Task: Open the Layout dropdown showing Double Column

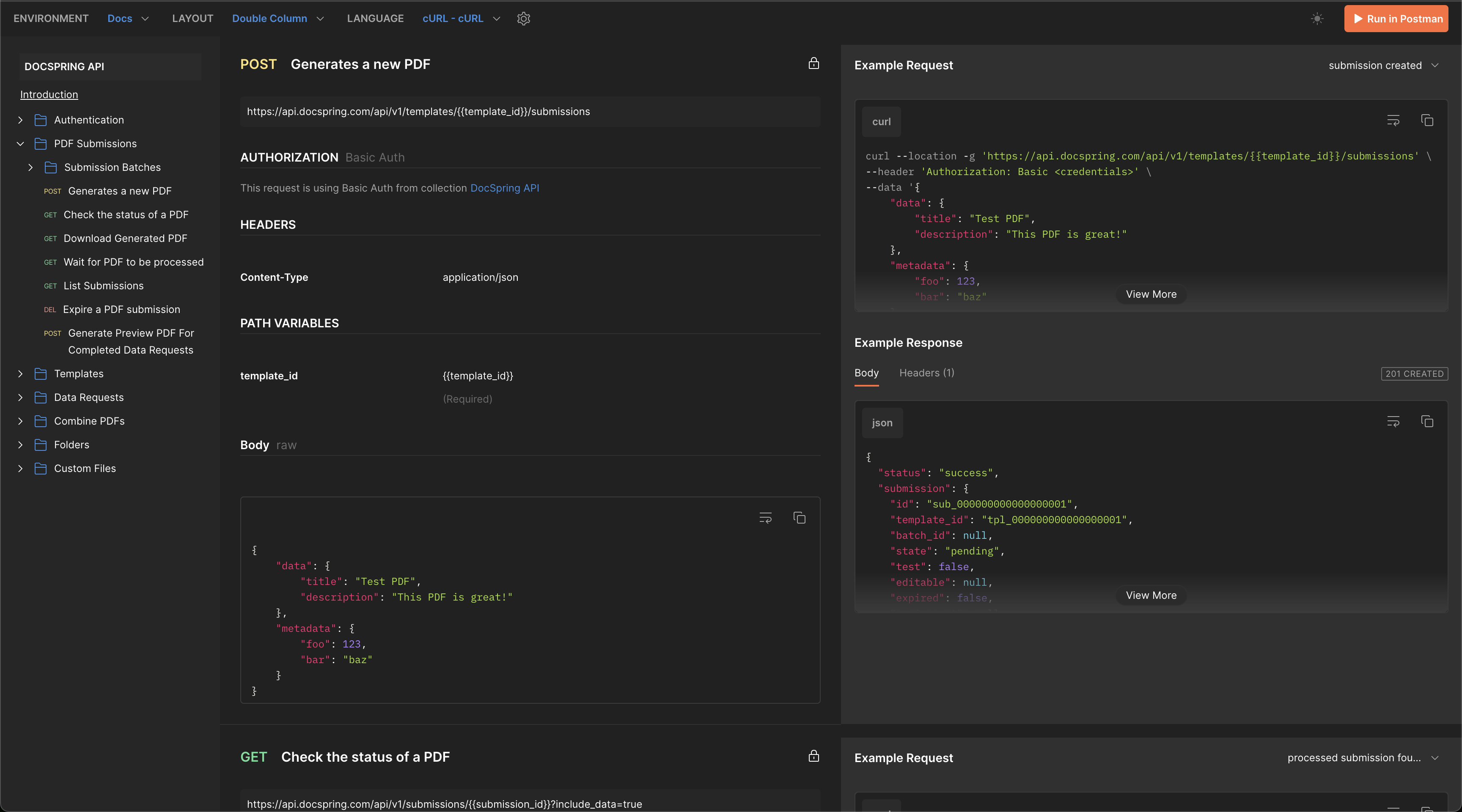Action: click(x=278, y=19)
